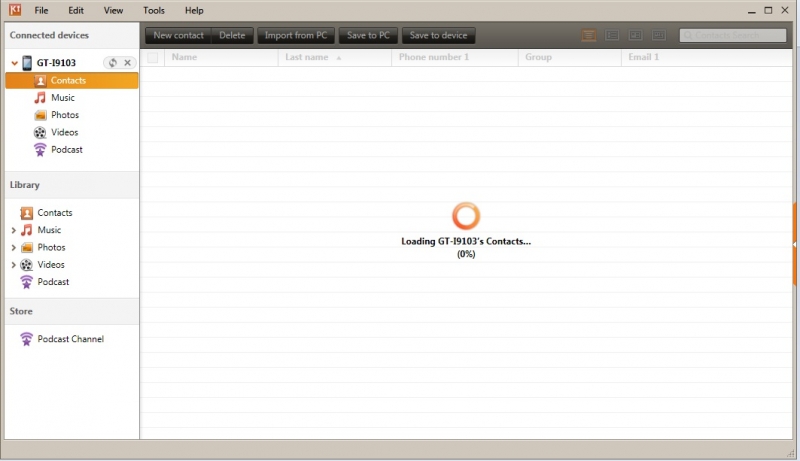
Task: Switch to the list view icon
Action: coord(612,36)
